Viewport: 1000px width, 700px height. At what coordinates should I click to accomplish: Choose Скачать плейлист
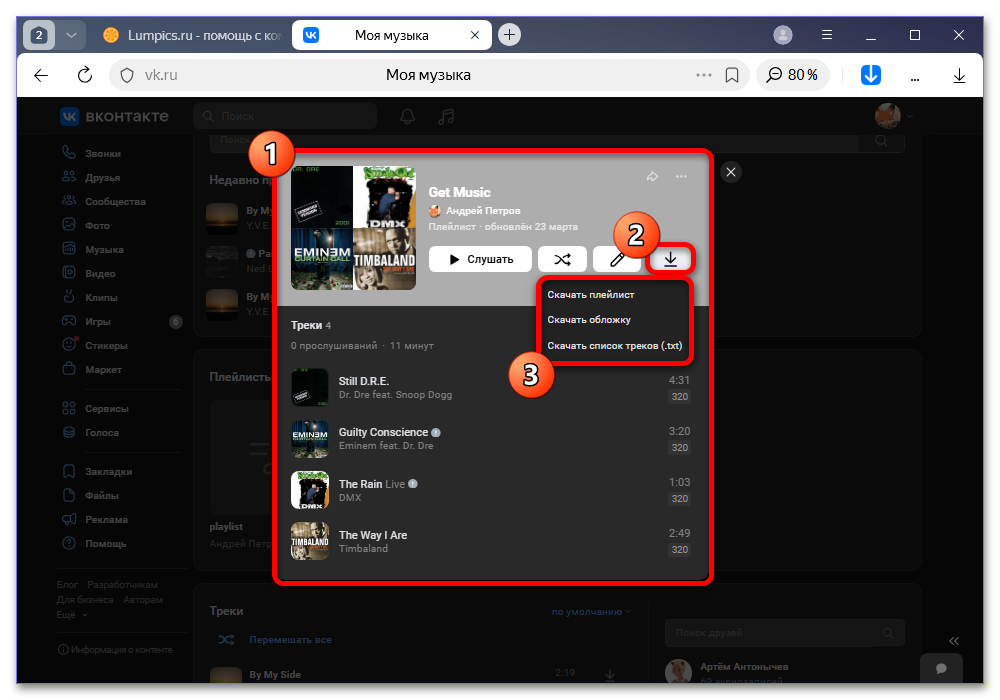pyautogui.click(x=591, y=295)
